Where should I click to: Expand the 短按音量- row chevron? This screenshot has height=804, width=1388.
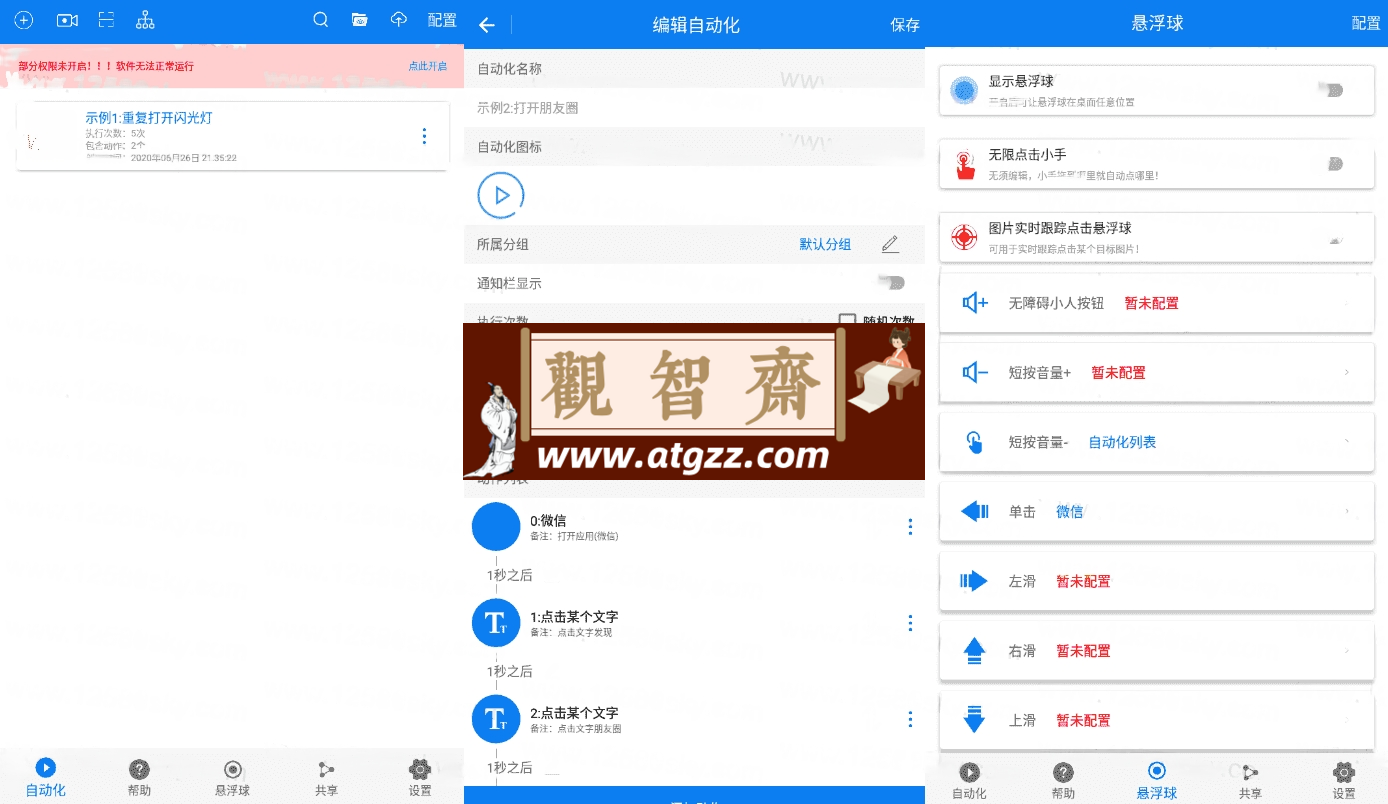click(x=1347, y=441)
